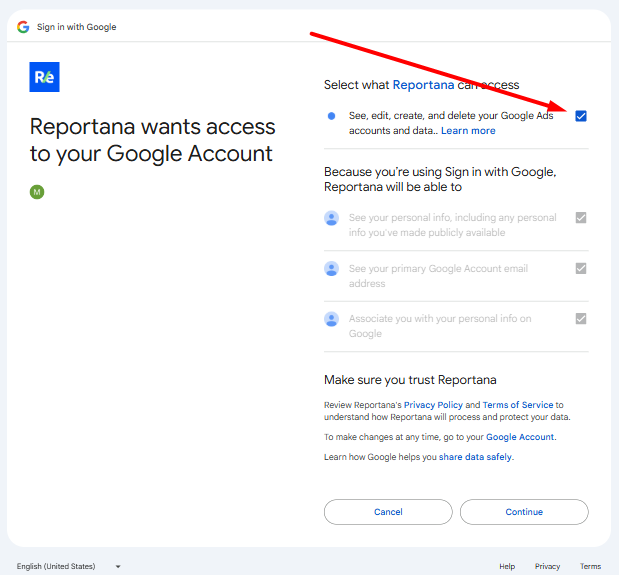Viewport: 619px width, 575px height.
Task: Uncheck the Google Ads access checkbox
Action: 581,116
